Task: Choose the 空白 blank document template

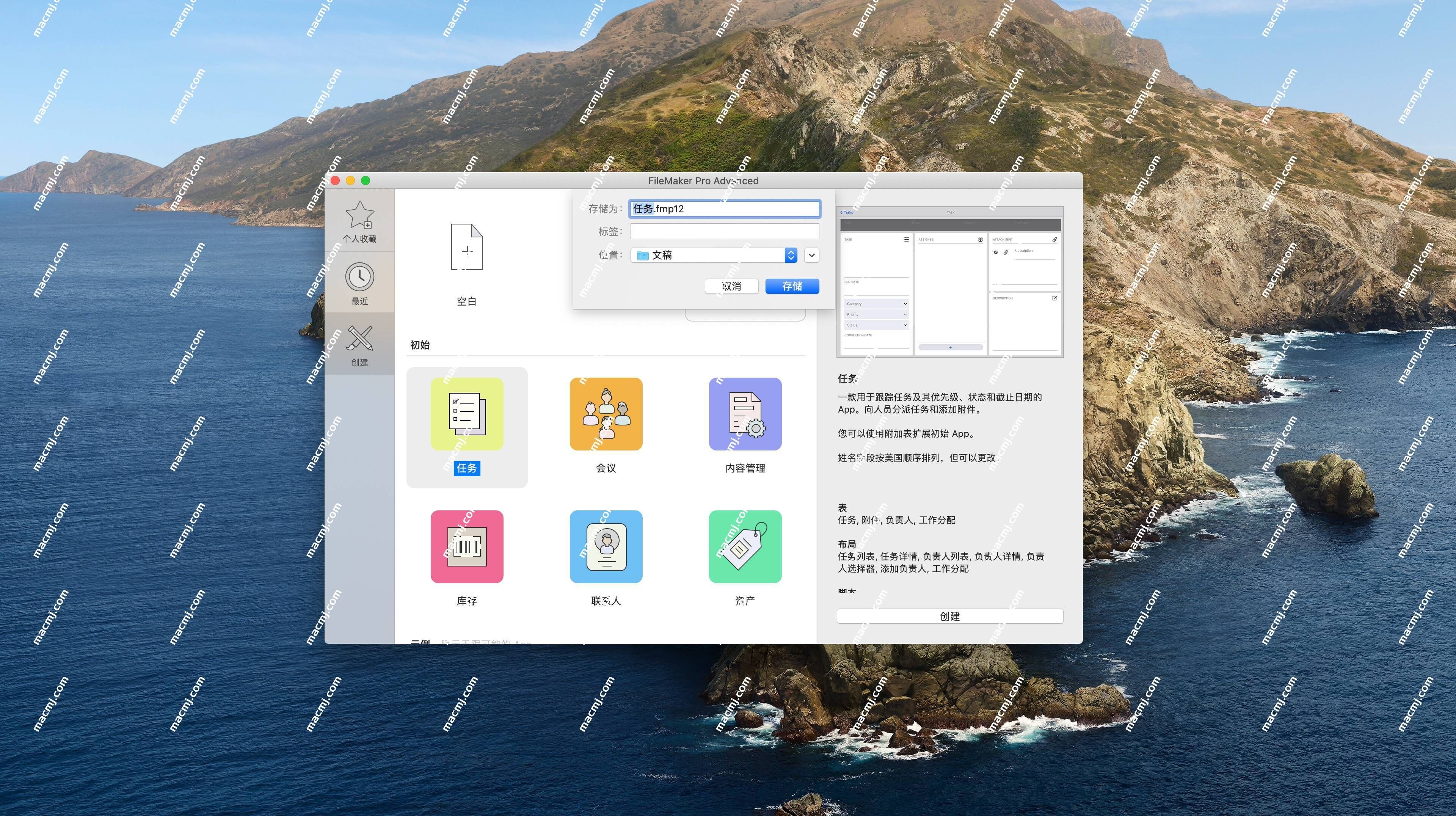Action: [467, 247]
